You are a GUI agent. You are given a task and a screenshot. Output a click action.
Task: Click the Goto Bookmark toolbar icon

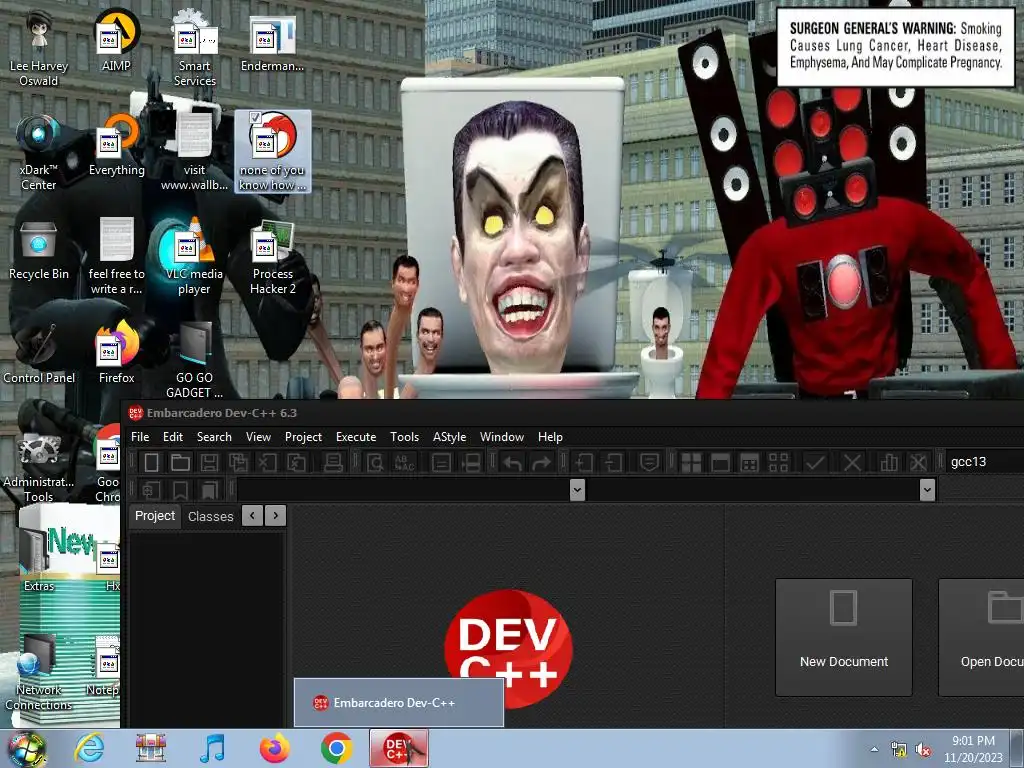[x=209, y=490]
